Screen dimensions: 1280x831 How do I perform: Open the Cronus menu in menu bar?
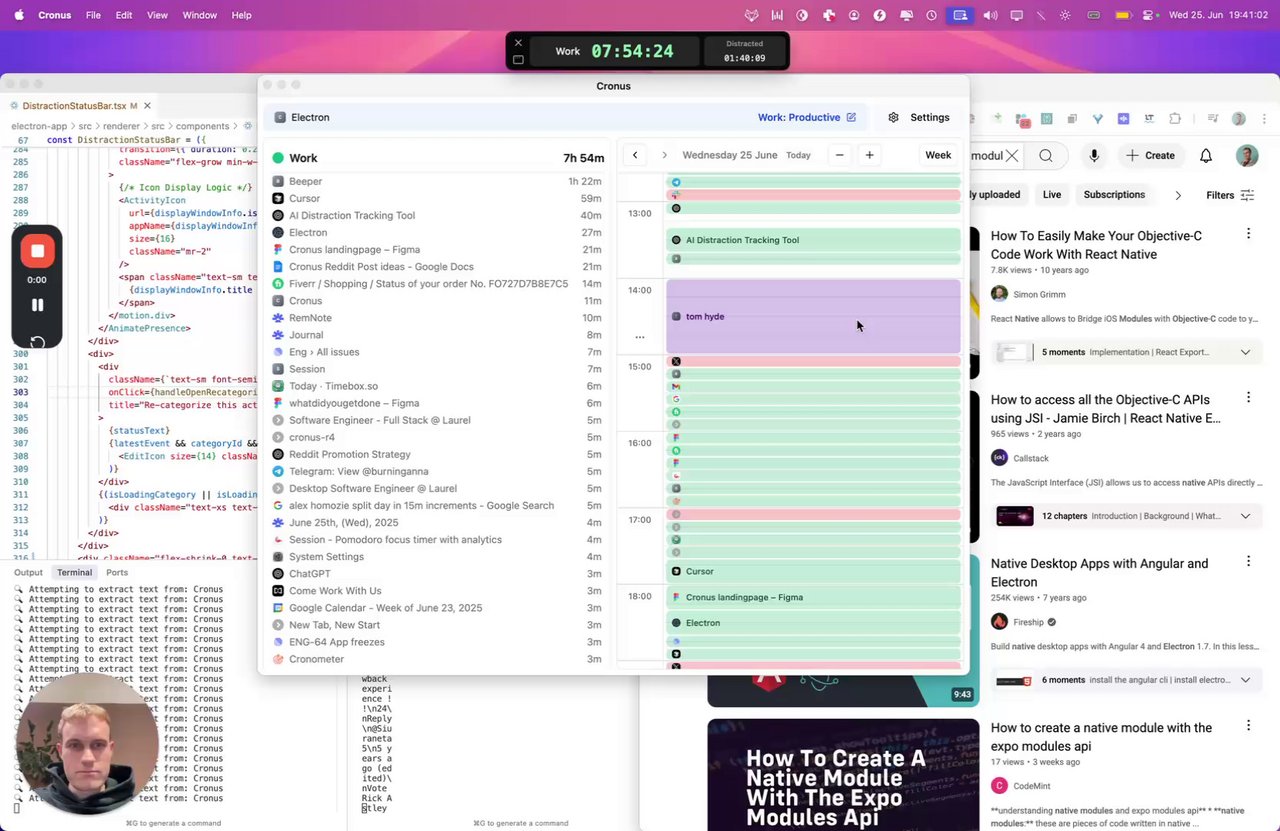point(54,15)
